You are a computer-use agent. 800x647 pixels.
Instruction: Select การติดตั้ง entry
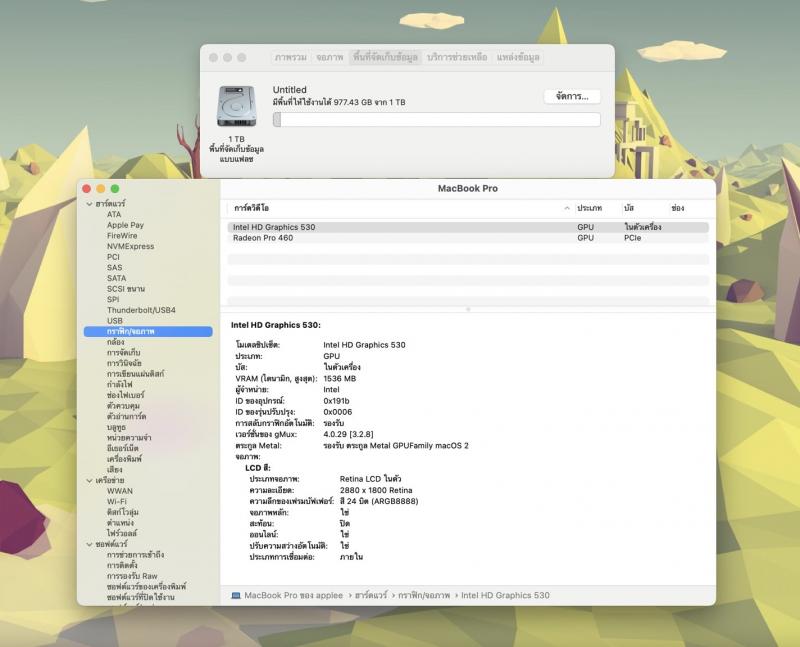pos(122,565)
